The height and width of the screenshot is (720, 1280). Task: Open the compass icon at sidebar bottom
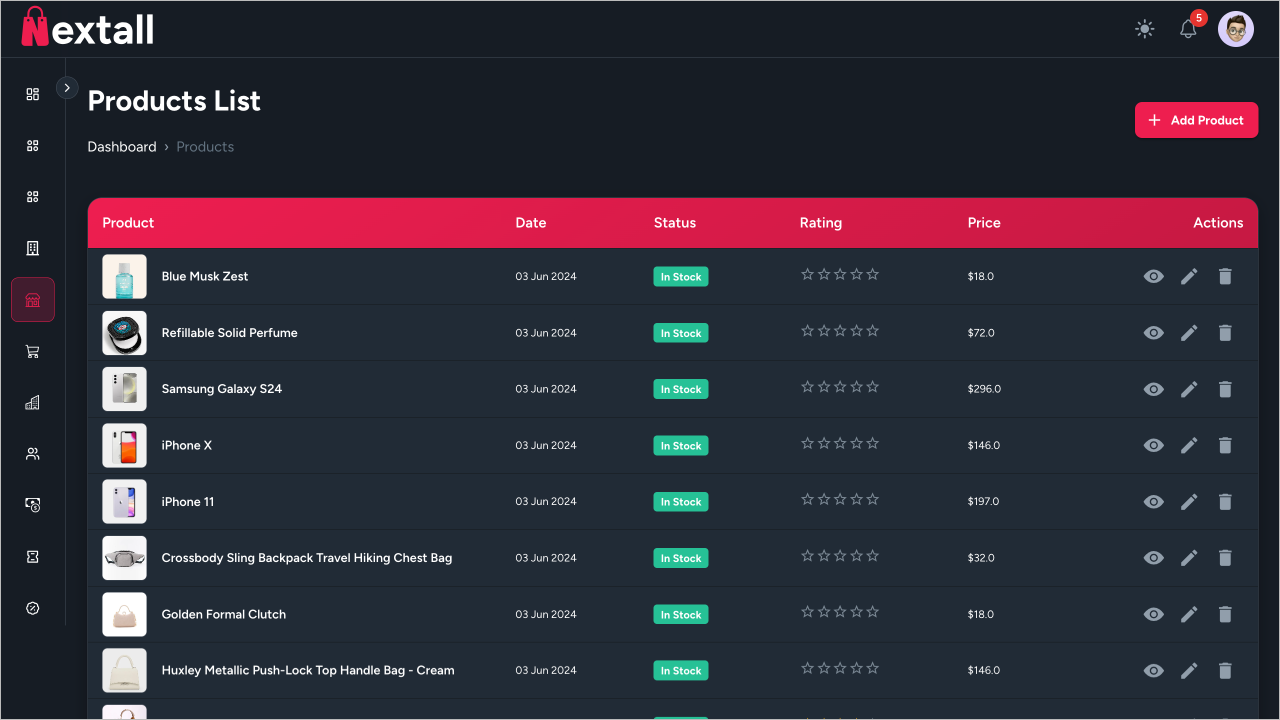[x=33, y=608]
